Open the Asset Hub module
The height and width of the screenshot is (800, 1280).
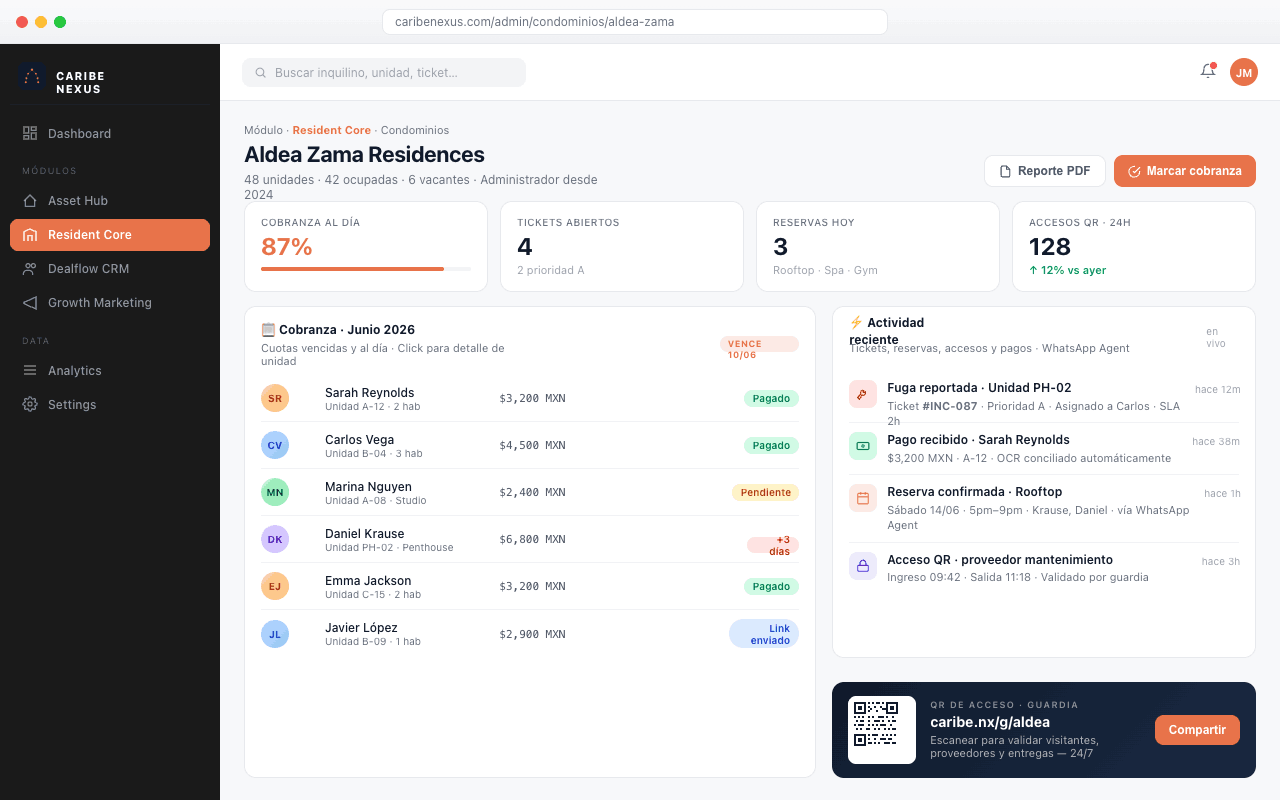110,201
